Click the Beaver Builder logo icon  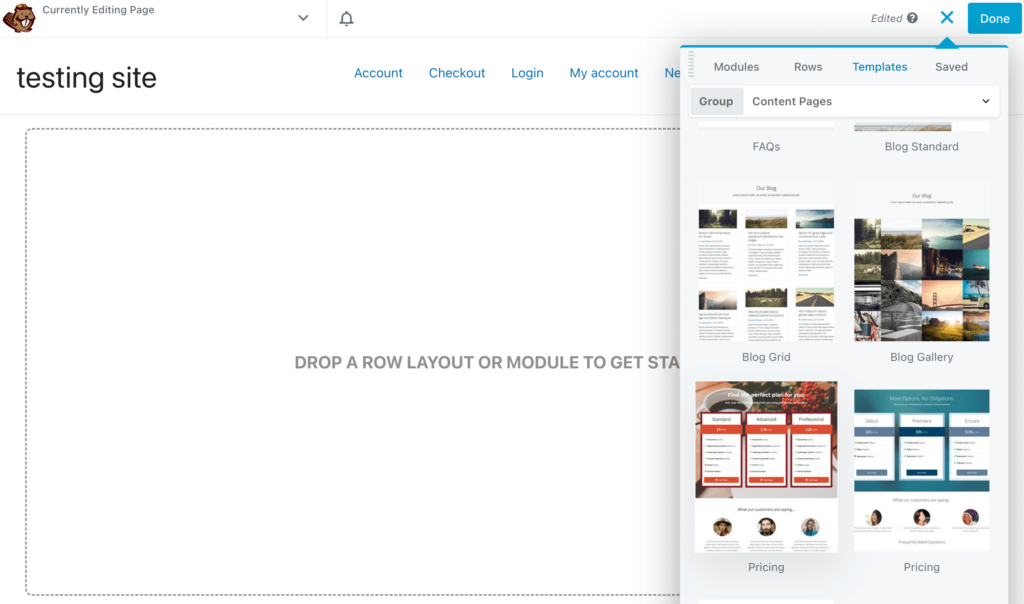point(20,18)
